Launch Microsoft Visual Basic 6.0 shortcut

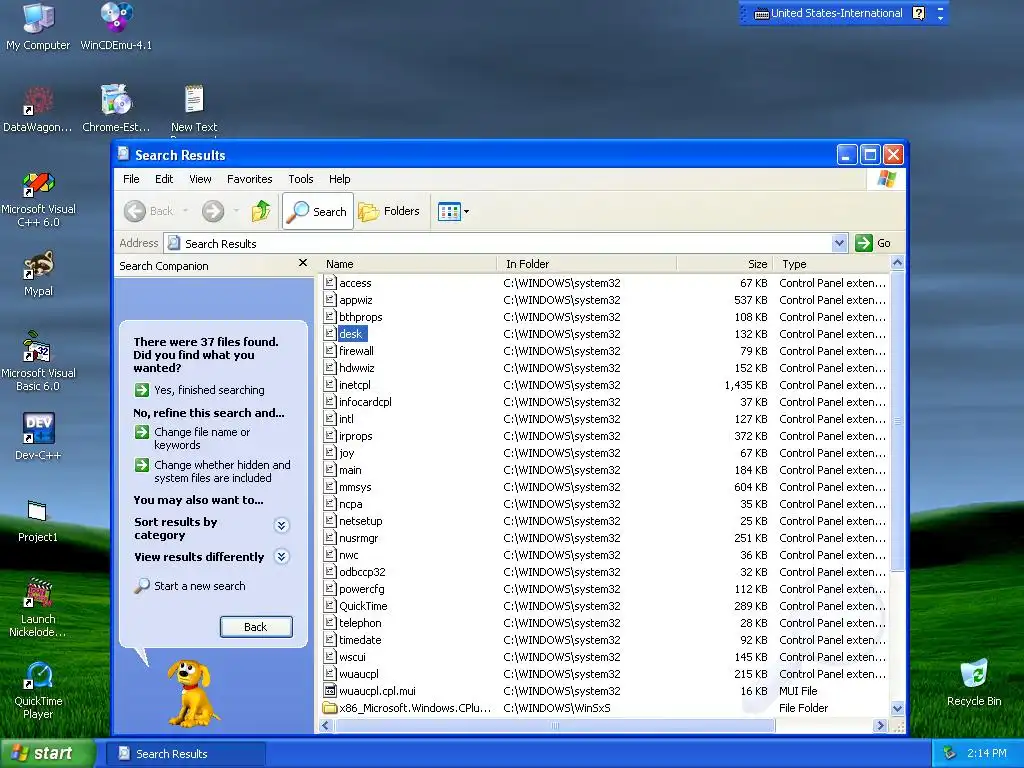[x=38, y=360]
